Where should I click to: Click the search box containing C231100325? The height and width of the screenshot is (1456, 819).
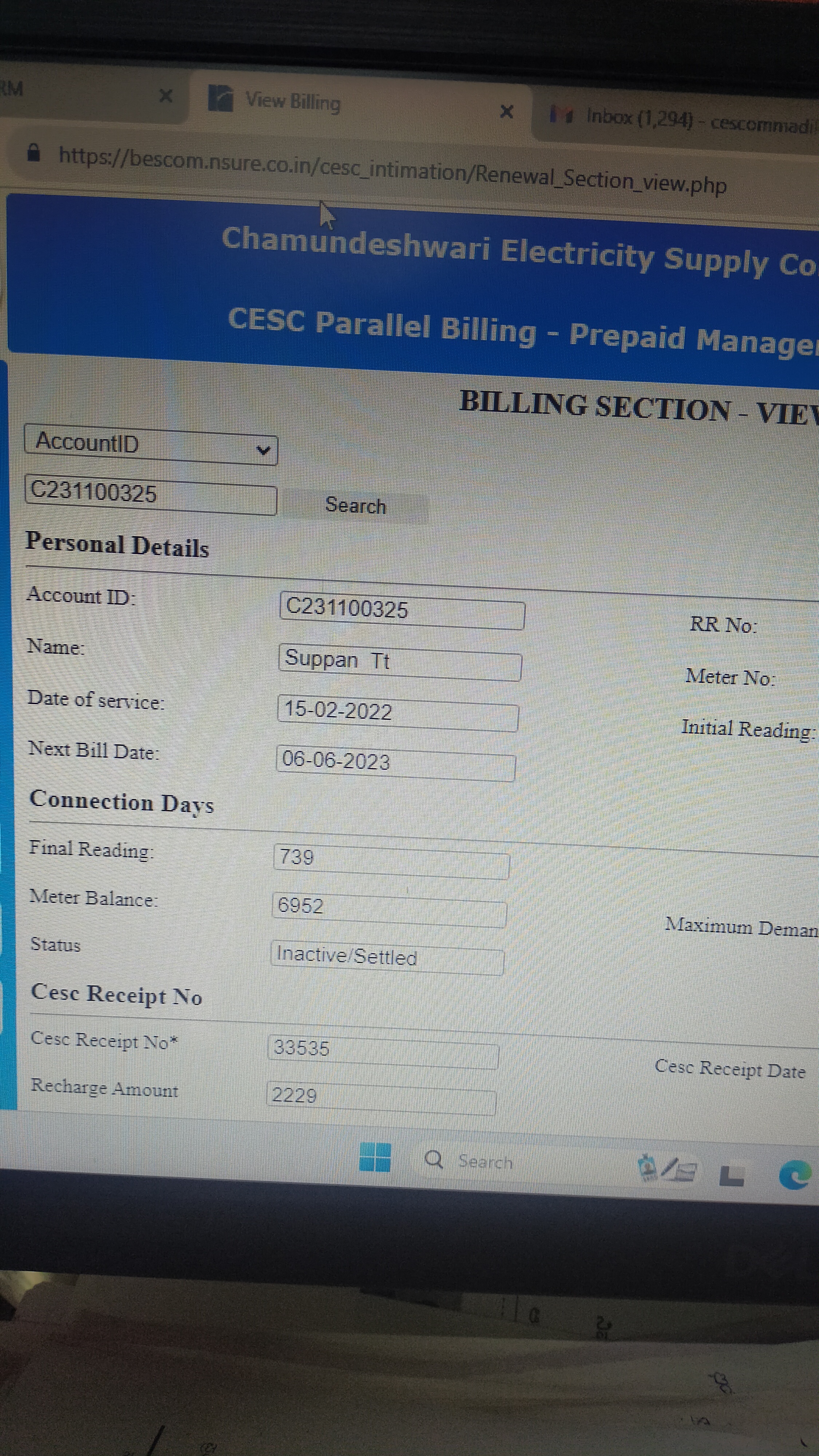click(x=150, y=495)
